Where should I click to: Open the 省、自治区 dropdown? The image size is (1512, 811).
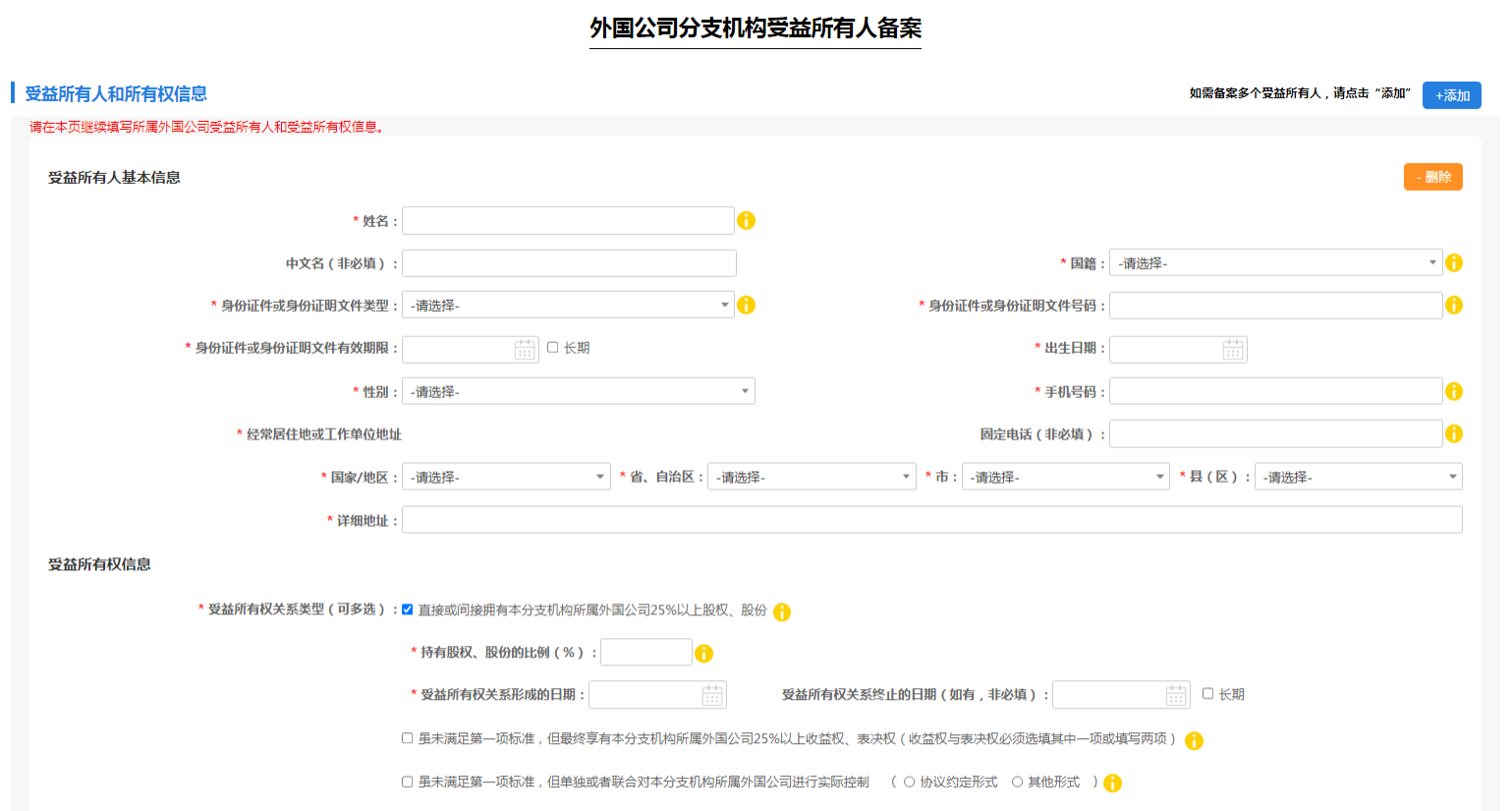pos(812,476)
